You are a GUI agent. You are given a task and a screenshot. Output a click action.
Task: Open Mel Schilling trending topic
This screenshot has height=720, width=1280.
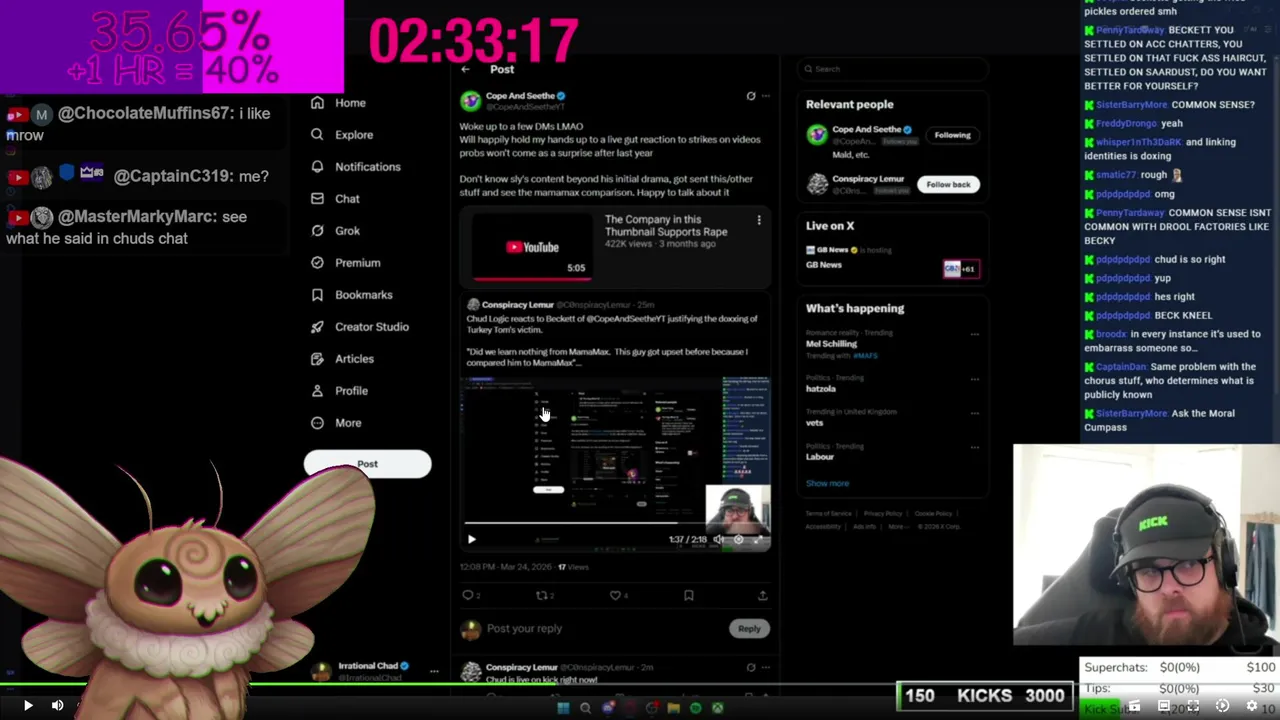831,344
